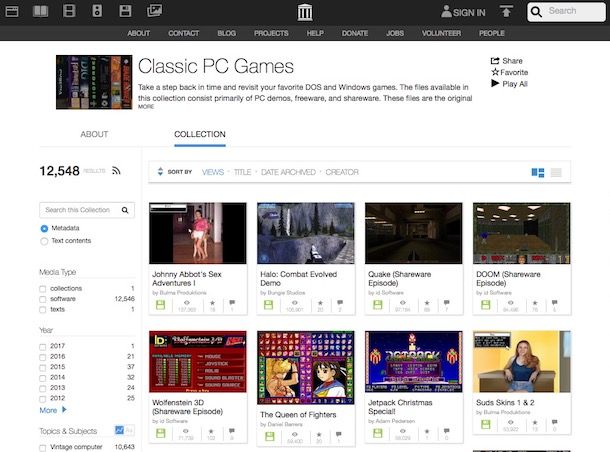Sort results by DATE ARCHIVED
This screenshot has height=452, width=610.
pyautogui.click(x=288, y=172)
